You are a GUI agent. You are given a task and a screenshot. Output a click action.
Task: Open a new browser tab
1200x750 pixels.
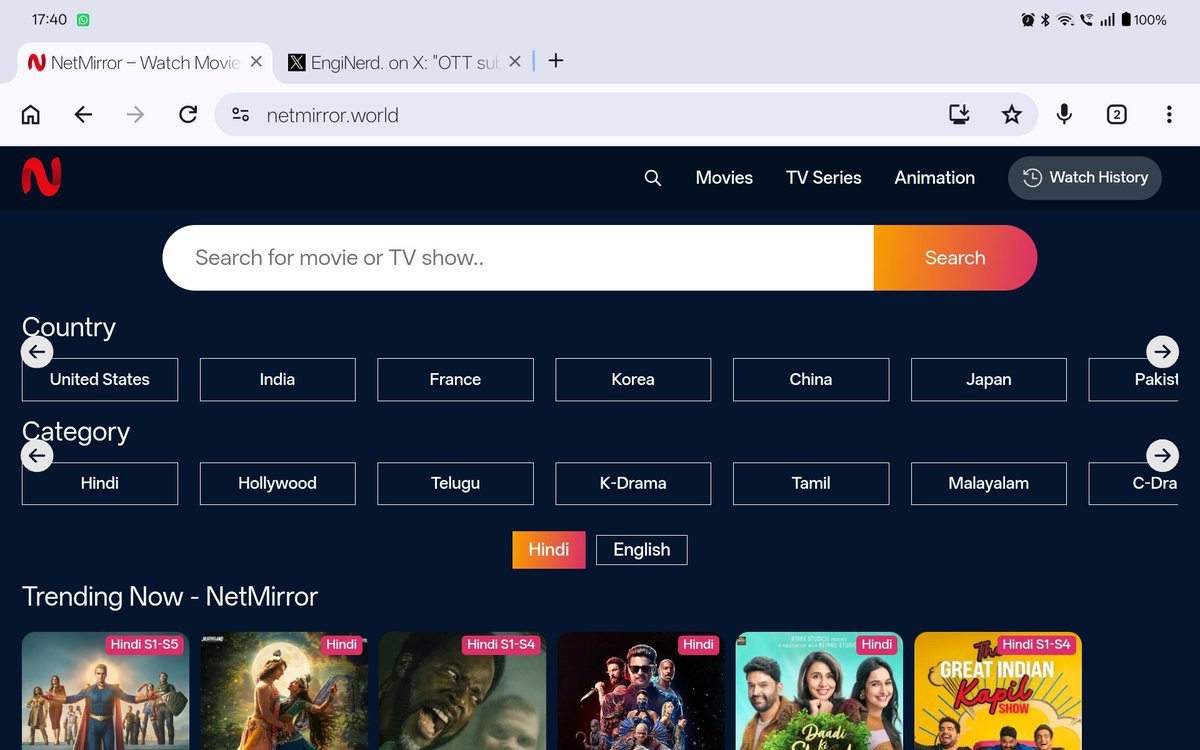click(556, 61)
